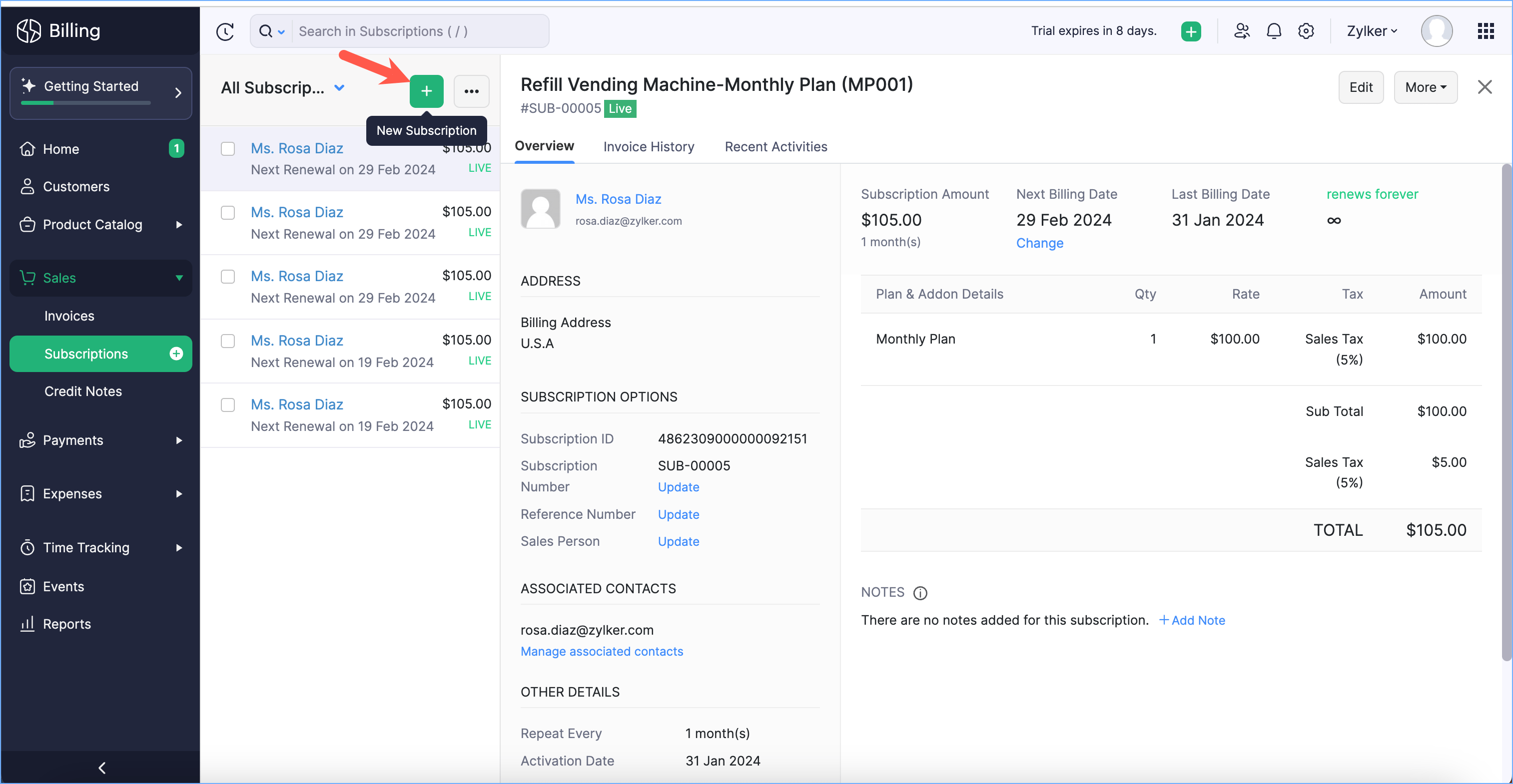Select the third subscription's checkbox
Viewport: 1513px width, 784px height.
tap(228, 276)
